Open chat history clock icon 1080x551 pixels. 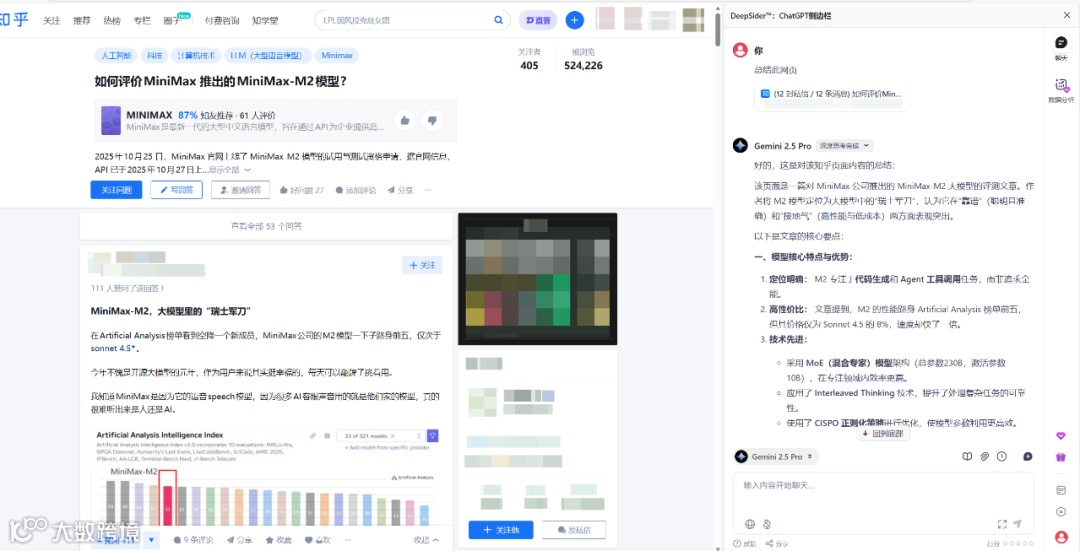click(1002, 456)
